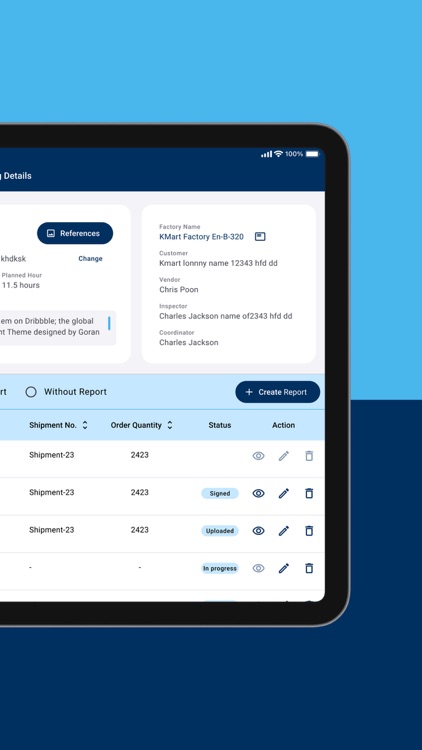Click the inspector name Charles Jackson name of2343
This screenshot has width=422, height=750.
[x=226, y=316]
